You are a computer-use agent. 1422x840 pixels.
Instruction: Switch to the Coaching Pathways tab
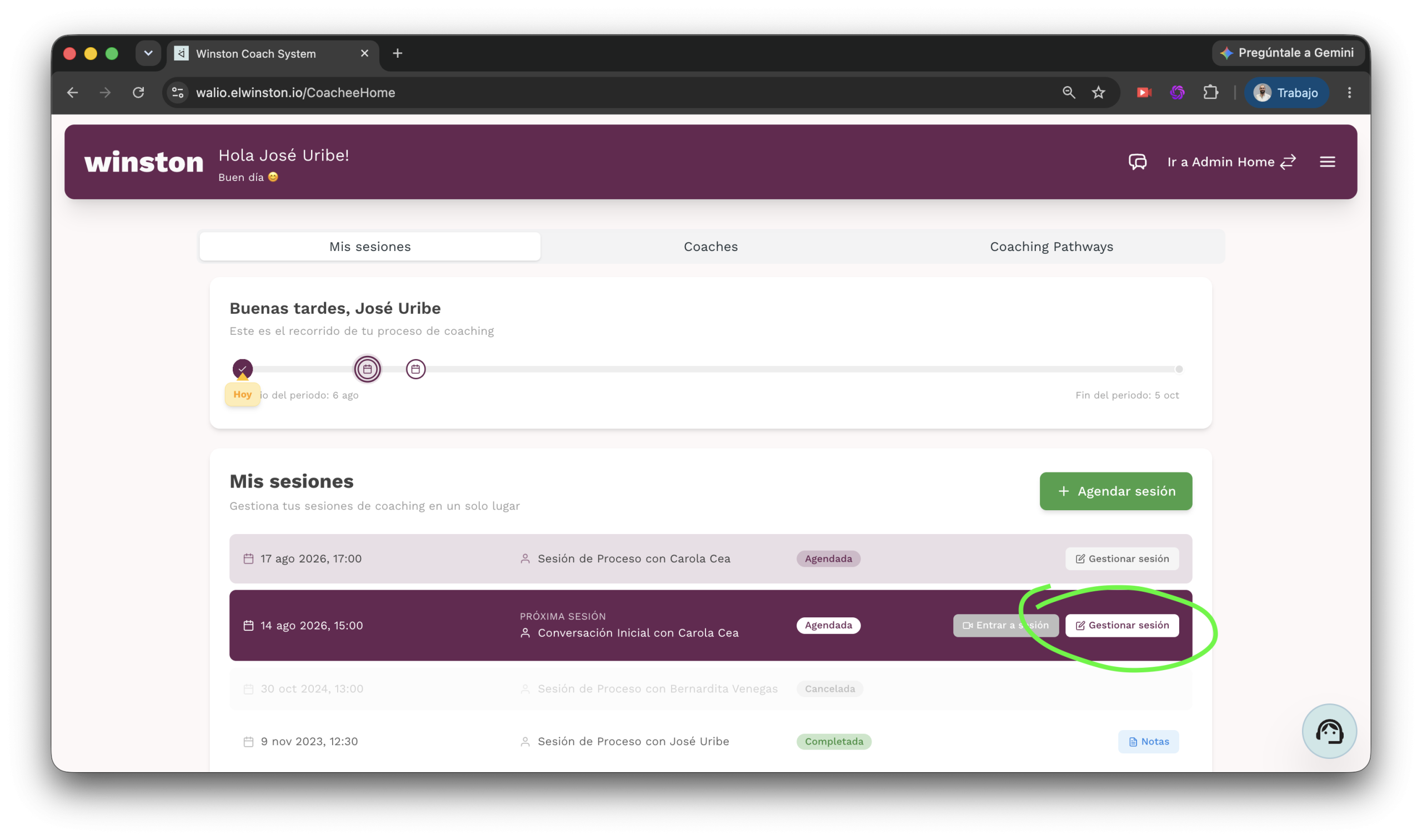[x=1051, y=247]
